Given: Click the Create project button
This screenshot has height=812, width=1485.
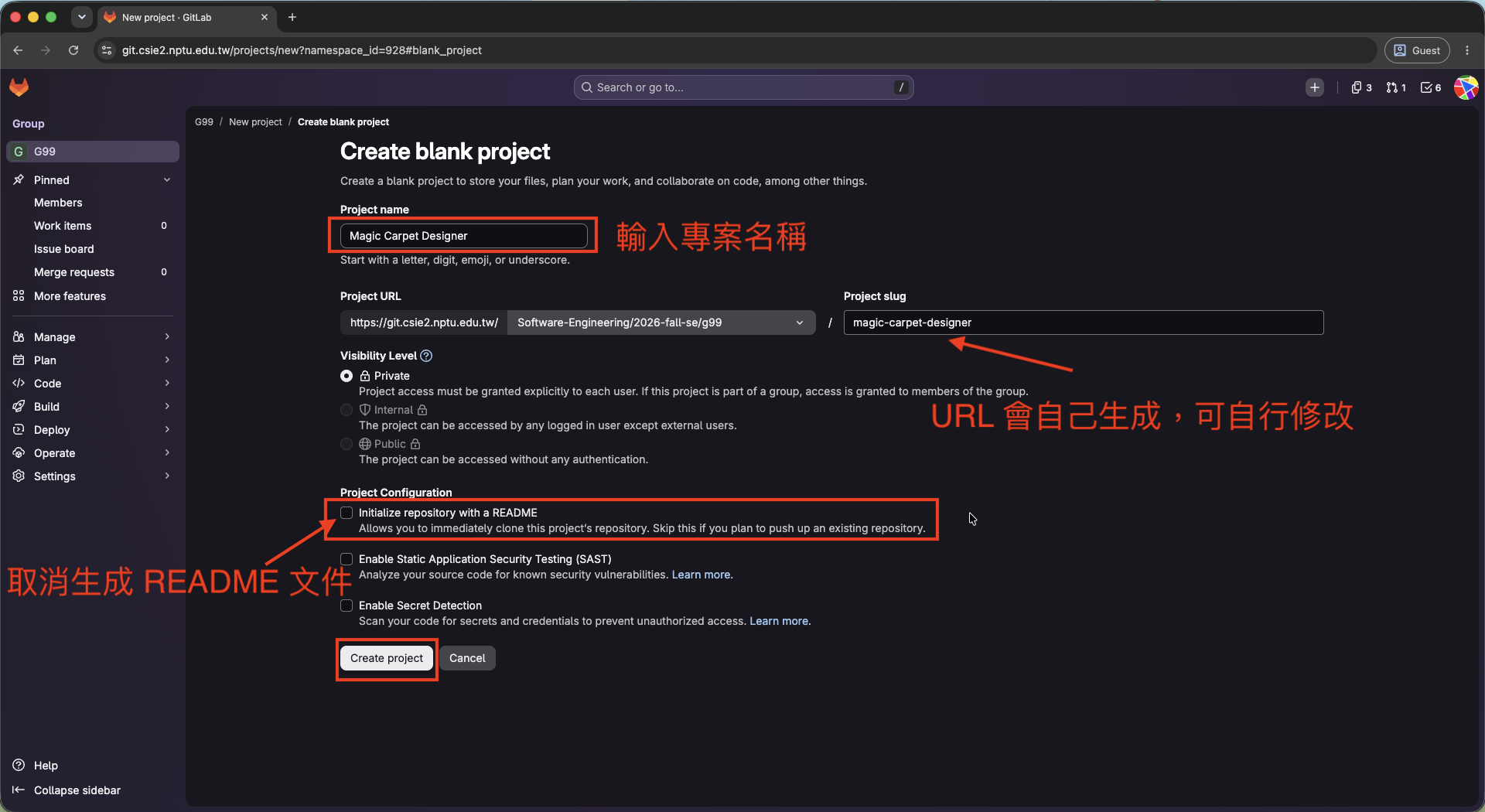Looking at the screenshot, I should [387, 658].
